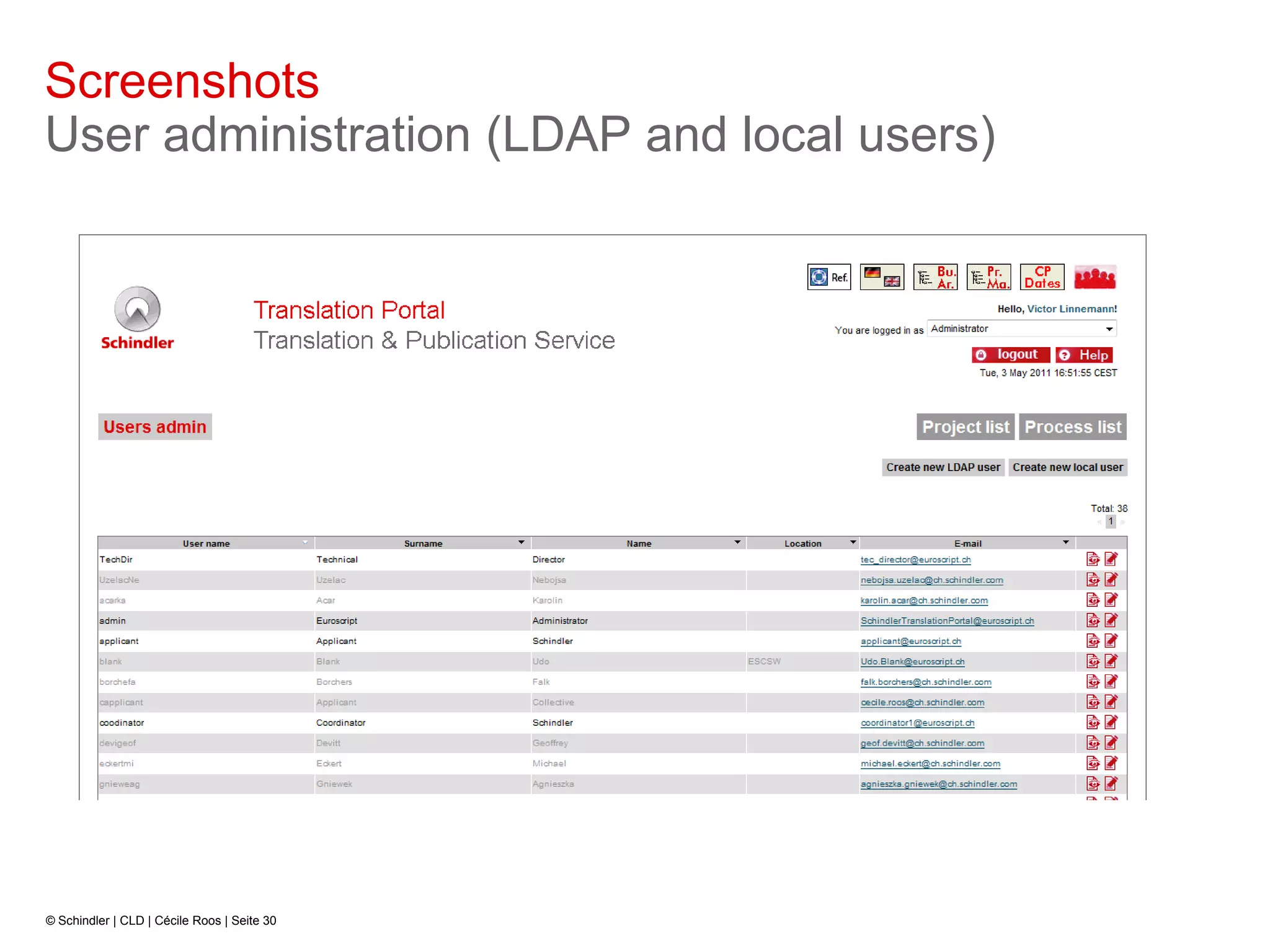Switch to Users admin tab
1270x952 pixels.
(x=155, y=427)
